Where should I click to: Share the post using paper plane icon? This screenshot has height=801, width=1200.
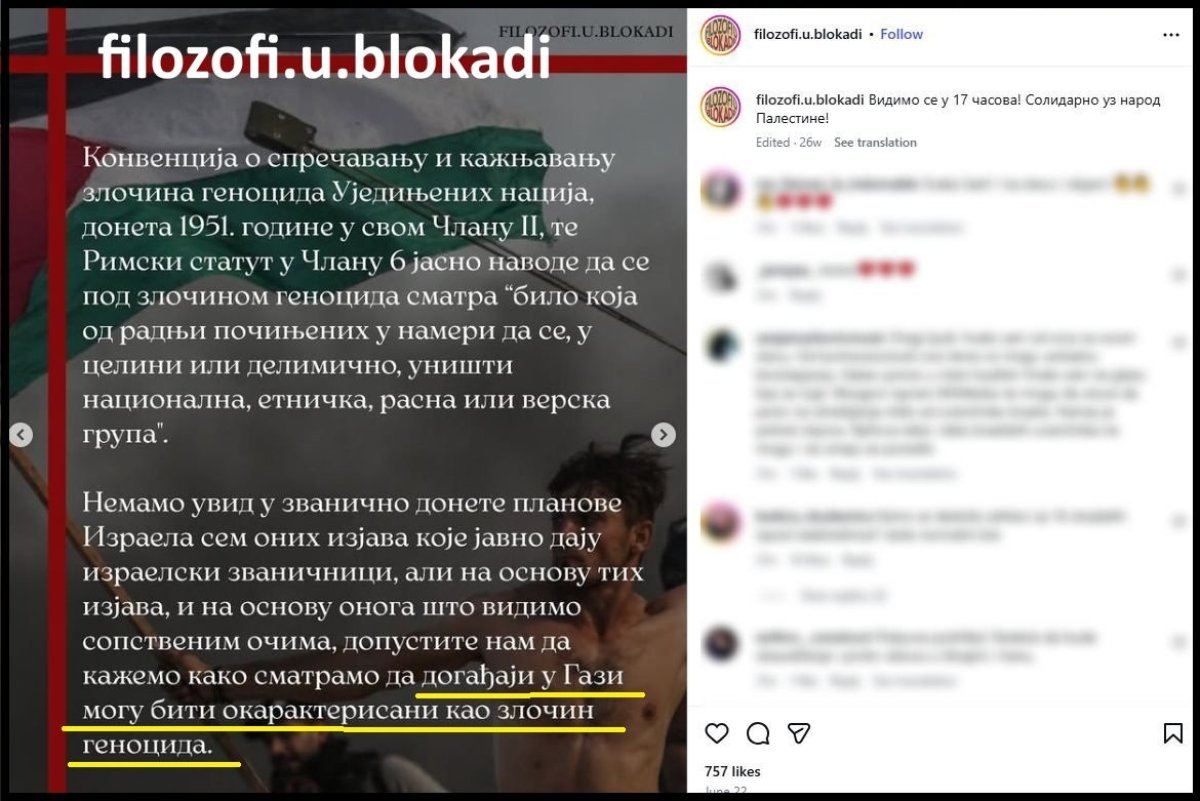[x=798, y=733]
